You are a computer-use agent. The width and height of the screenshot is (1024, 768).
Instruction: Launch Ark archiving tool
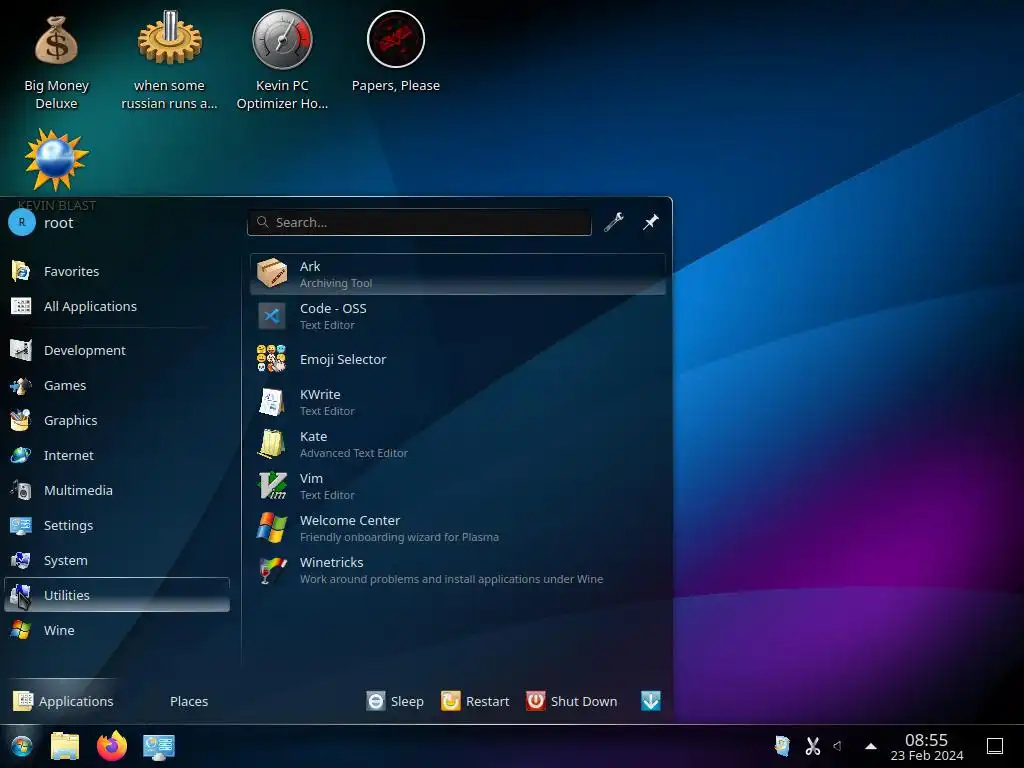pos(458,274)
